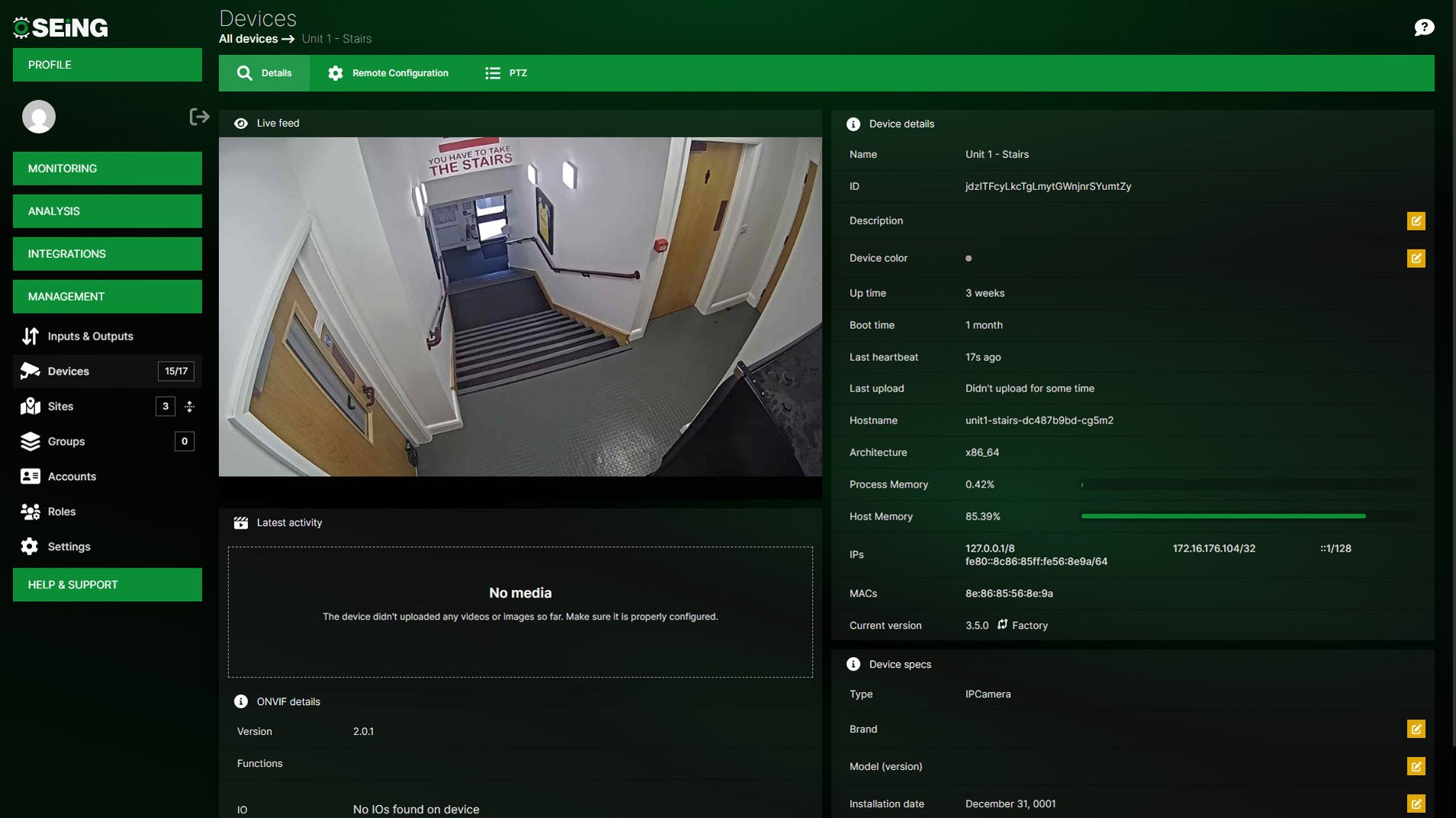Navigate to Accounts
Image resolution: width=1456 pixels, height=818 pixels.
tap(108, 477)
